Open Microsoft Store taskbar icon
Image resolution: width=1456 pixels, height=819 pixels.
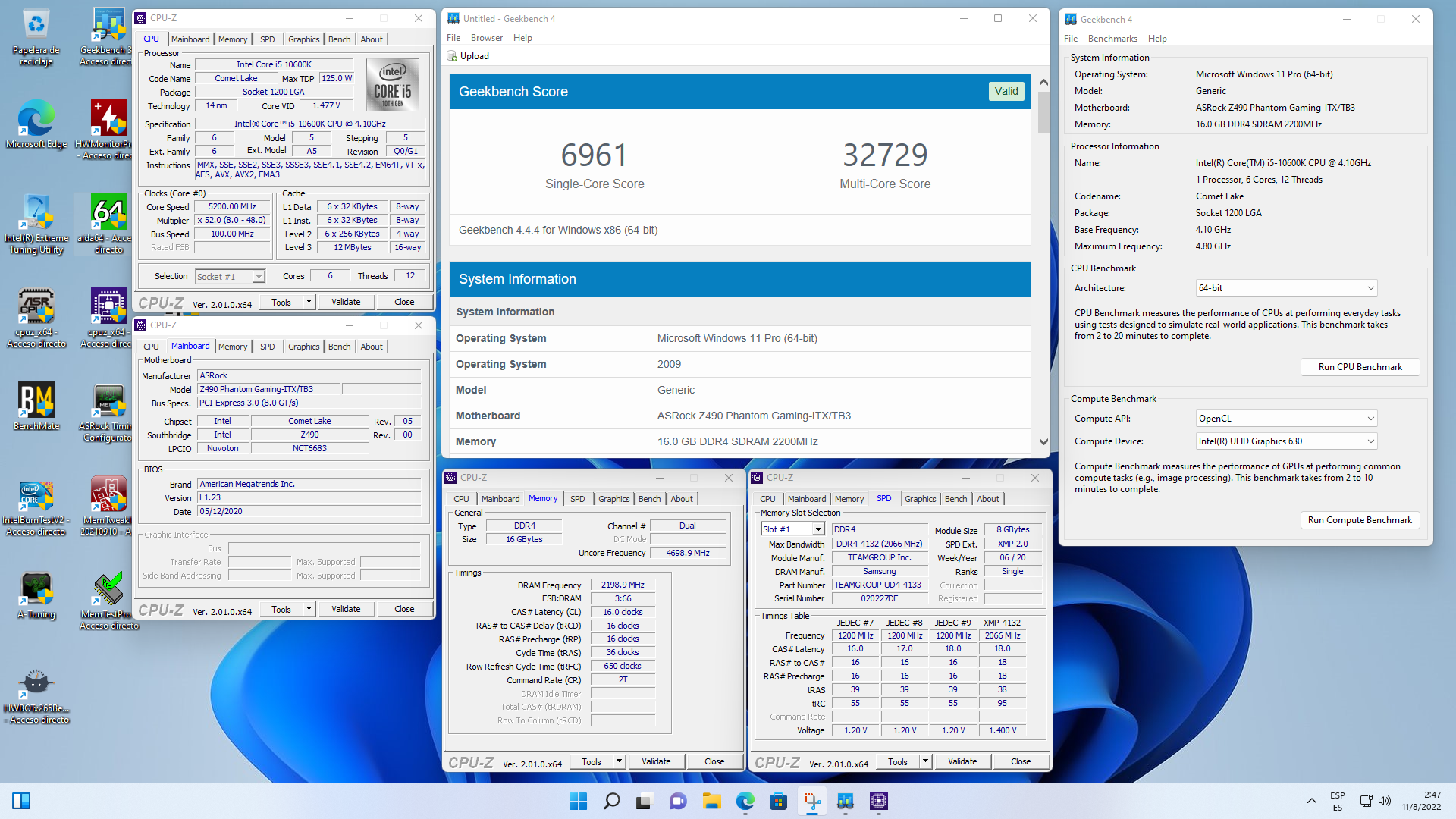pos(778,801)
